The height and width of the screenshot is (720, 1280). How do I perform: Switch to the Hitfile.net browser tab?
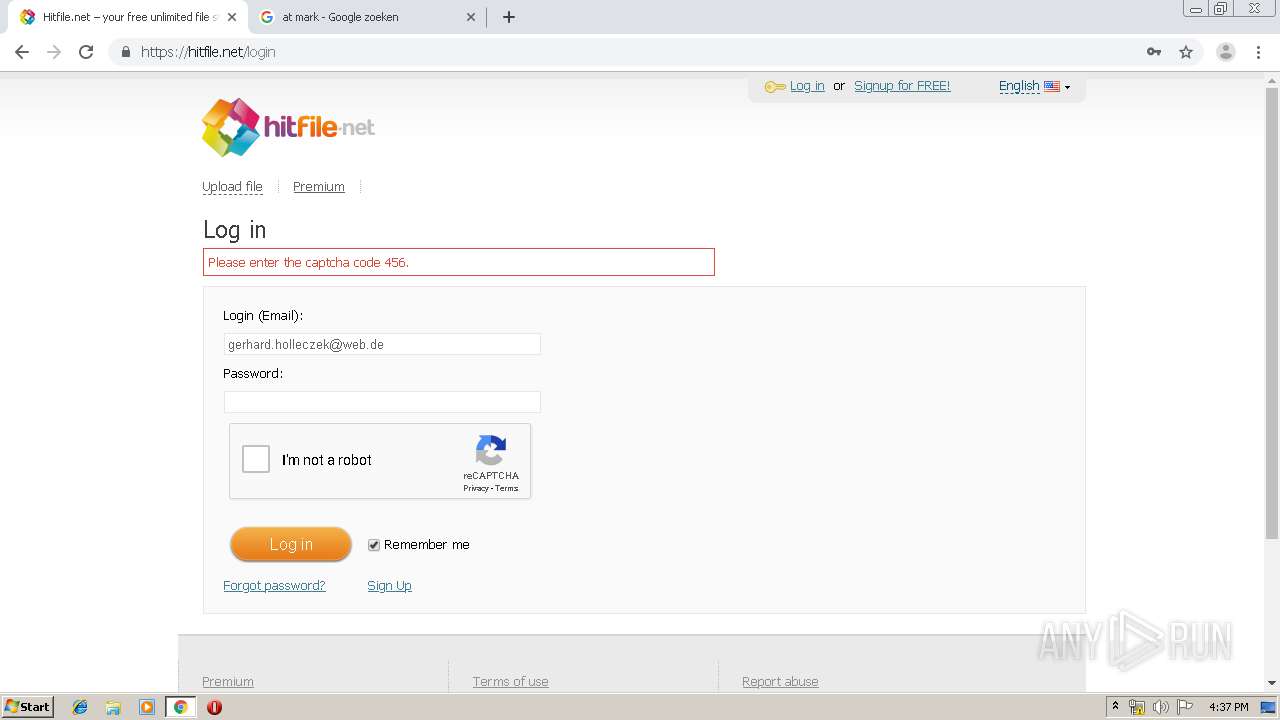[x=127, y=17]
